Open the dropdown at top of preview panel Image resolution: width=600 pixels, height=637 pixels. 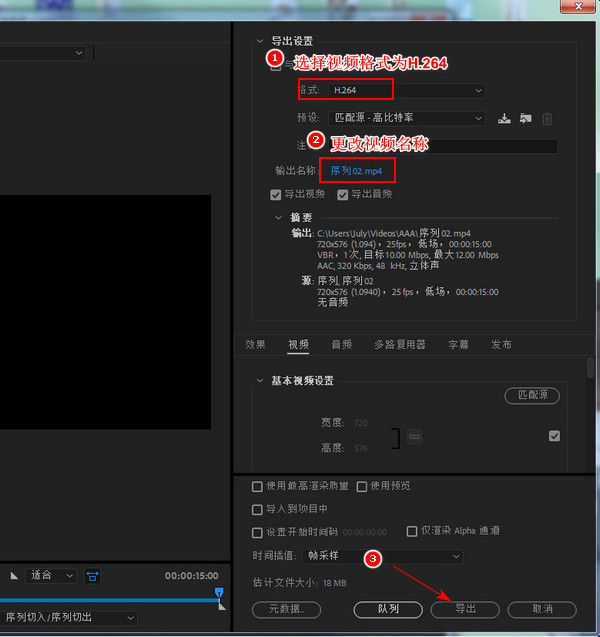(x=43, y=53)
